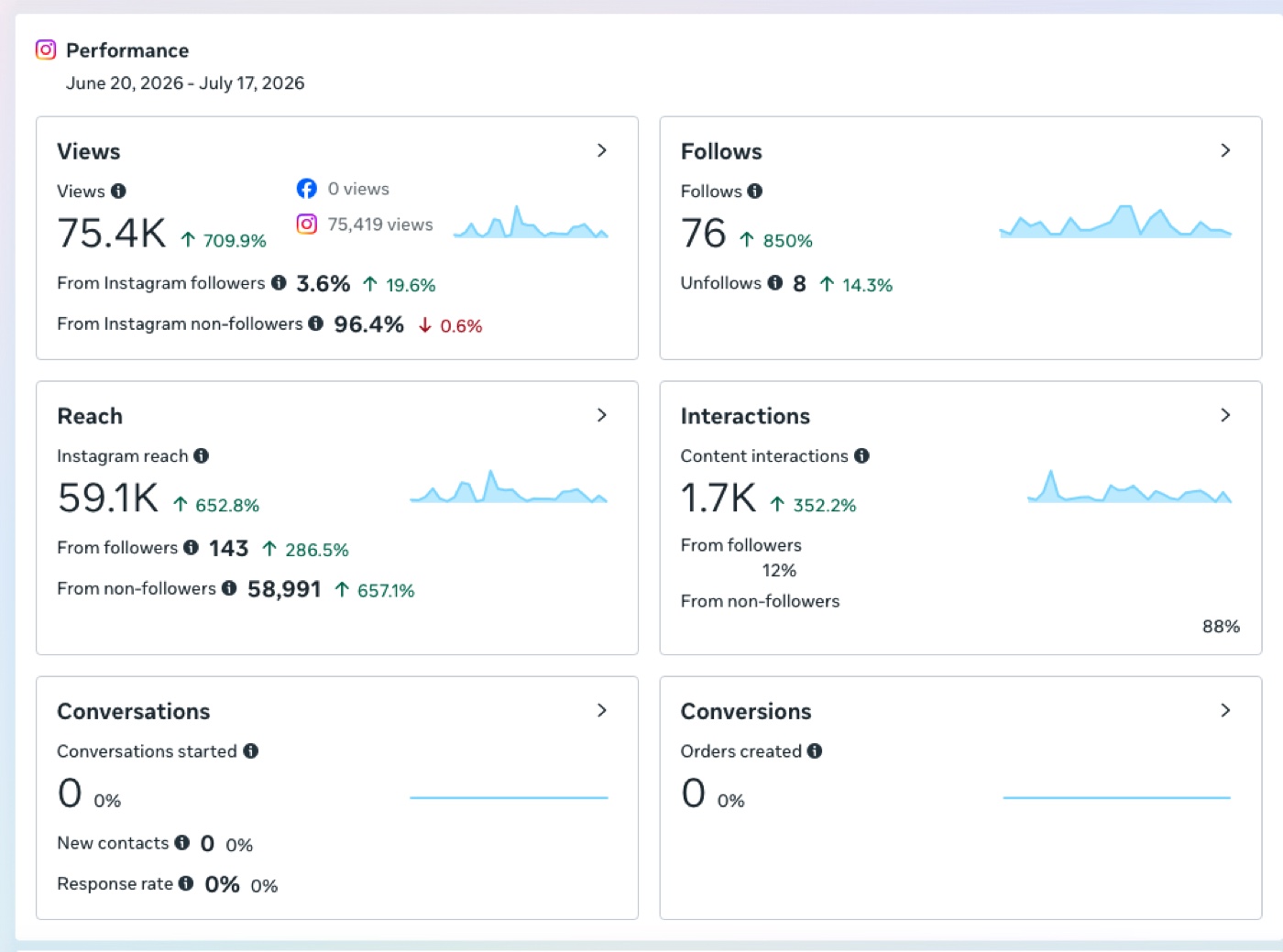
Task: Click the 58,991 non-followers reach value
Action: 284,589
